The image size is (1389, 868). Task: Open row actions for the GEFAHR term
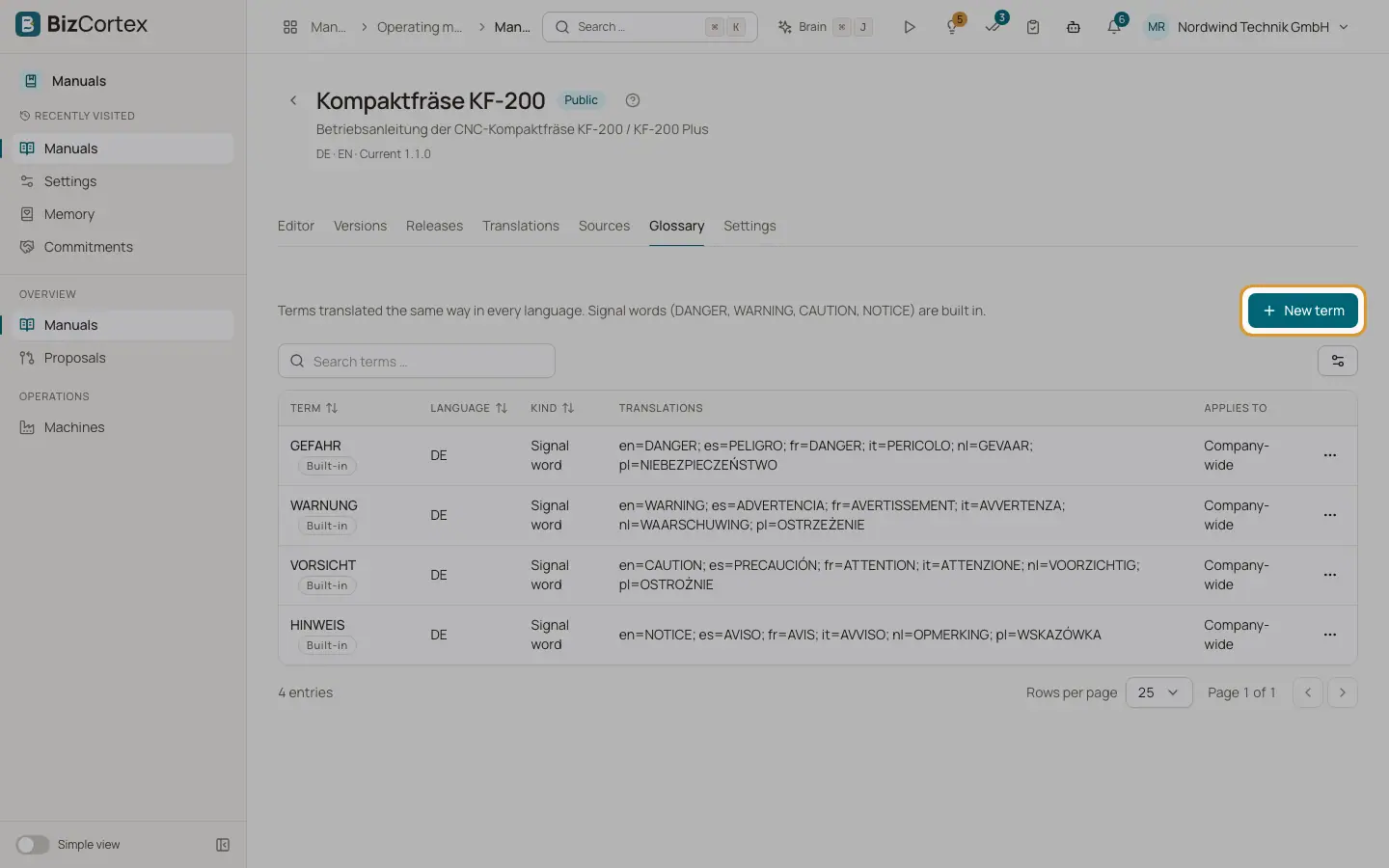click(1330, 455)
